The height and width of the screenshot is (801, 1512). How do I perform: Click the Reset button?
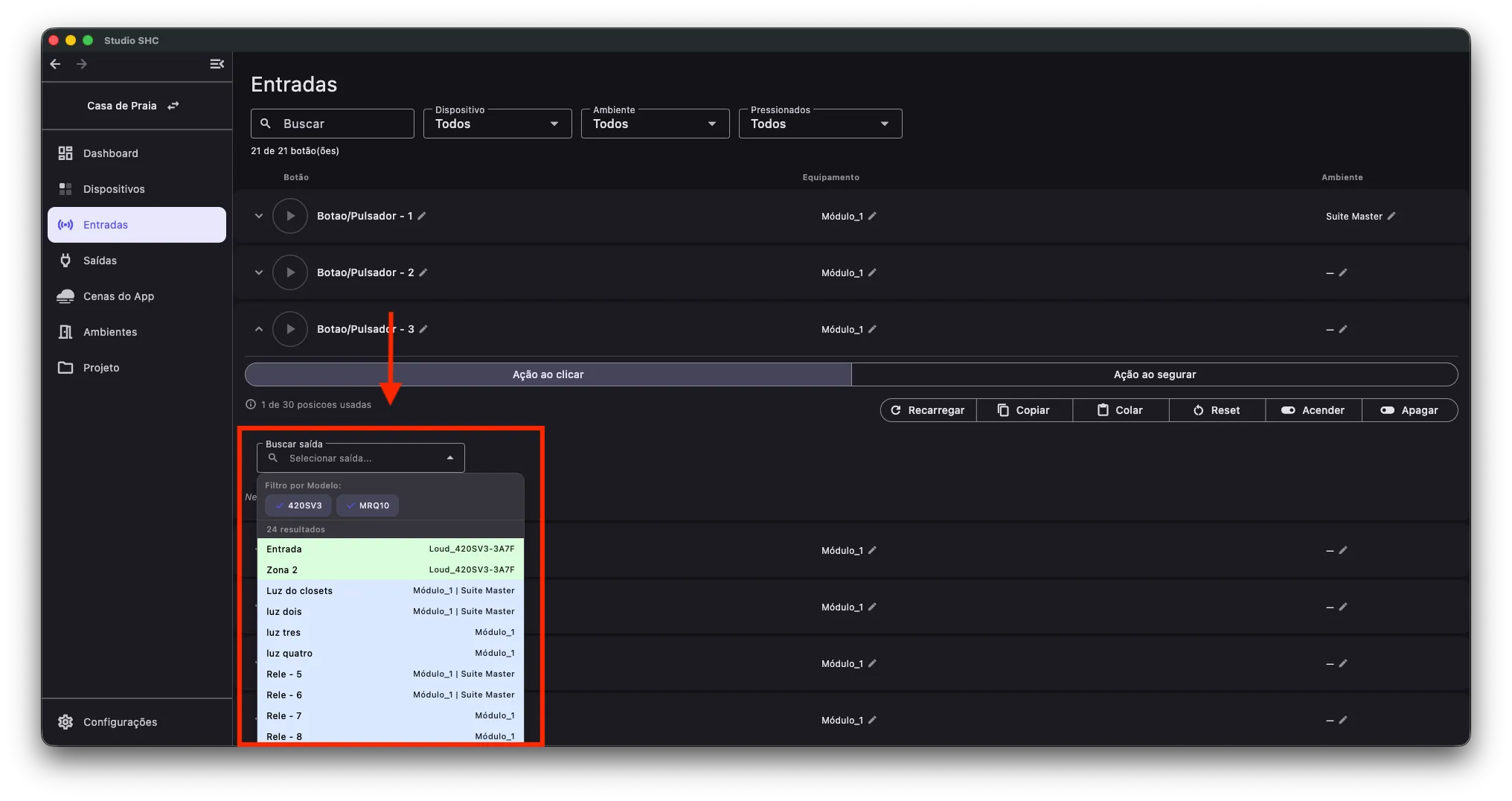pos(1217,410)
